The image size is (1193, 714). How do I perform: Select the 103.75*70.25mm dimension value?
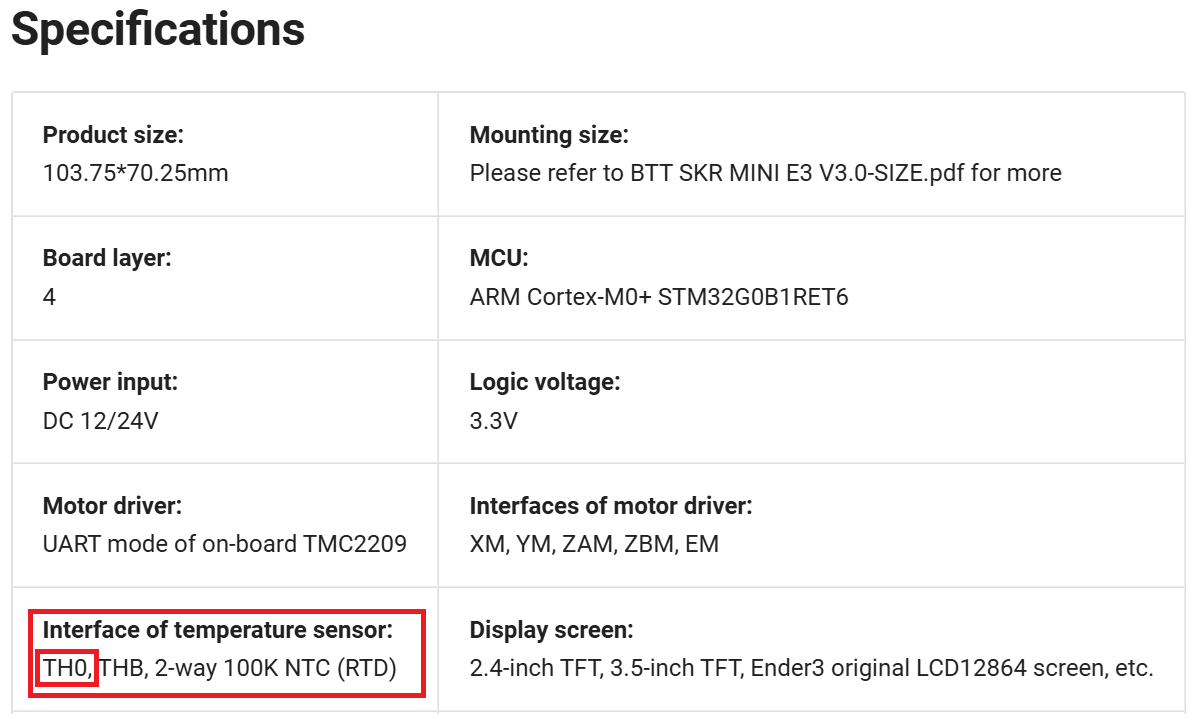pyautogui.click(x=135, y=173)
